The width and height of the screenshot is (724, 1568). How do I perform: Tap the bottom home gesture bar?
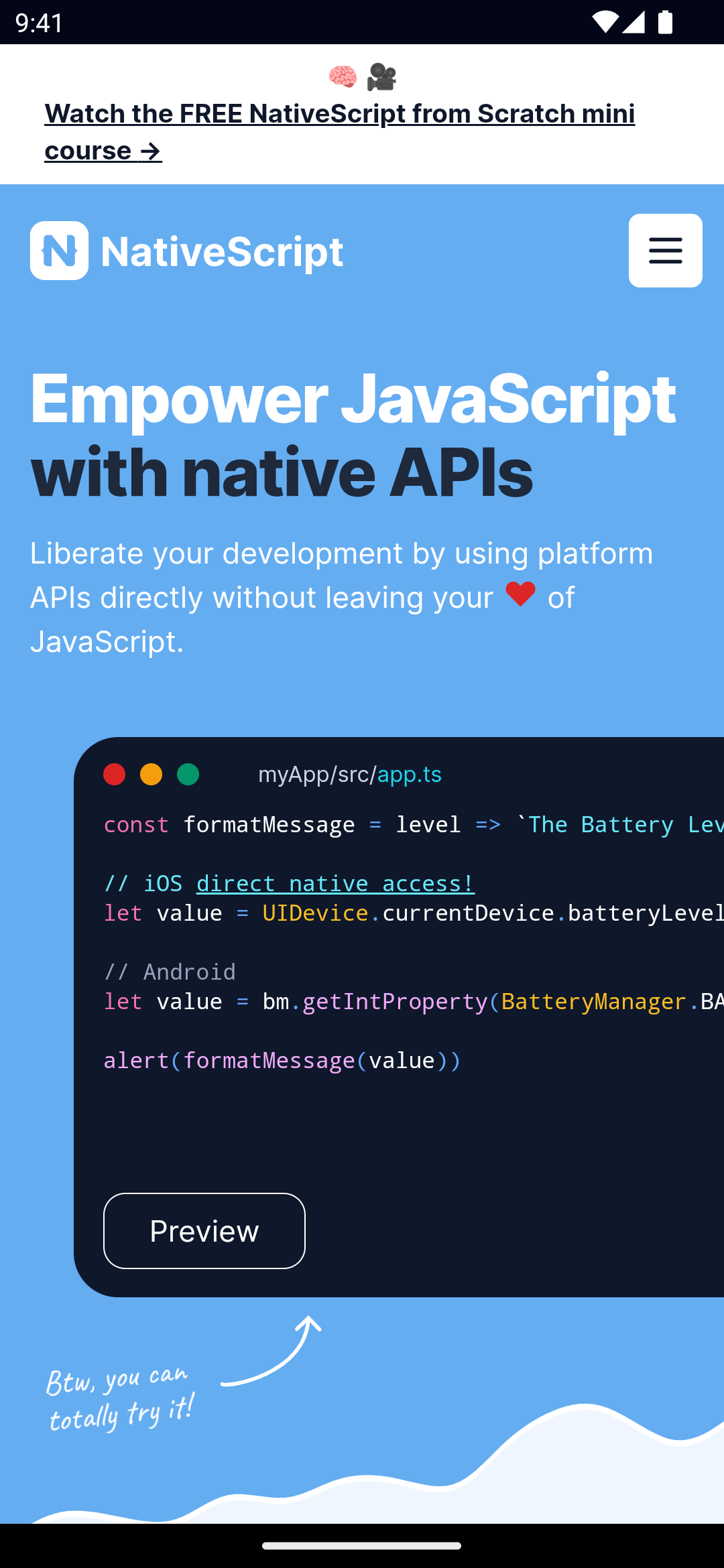(x=362, y=1546)
